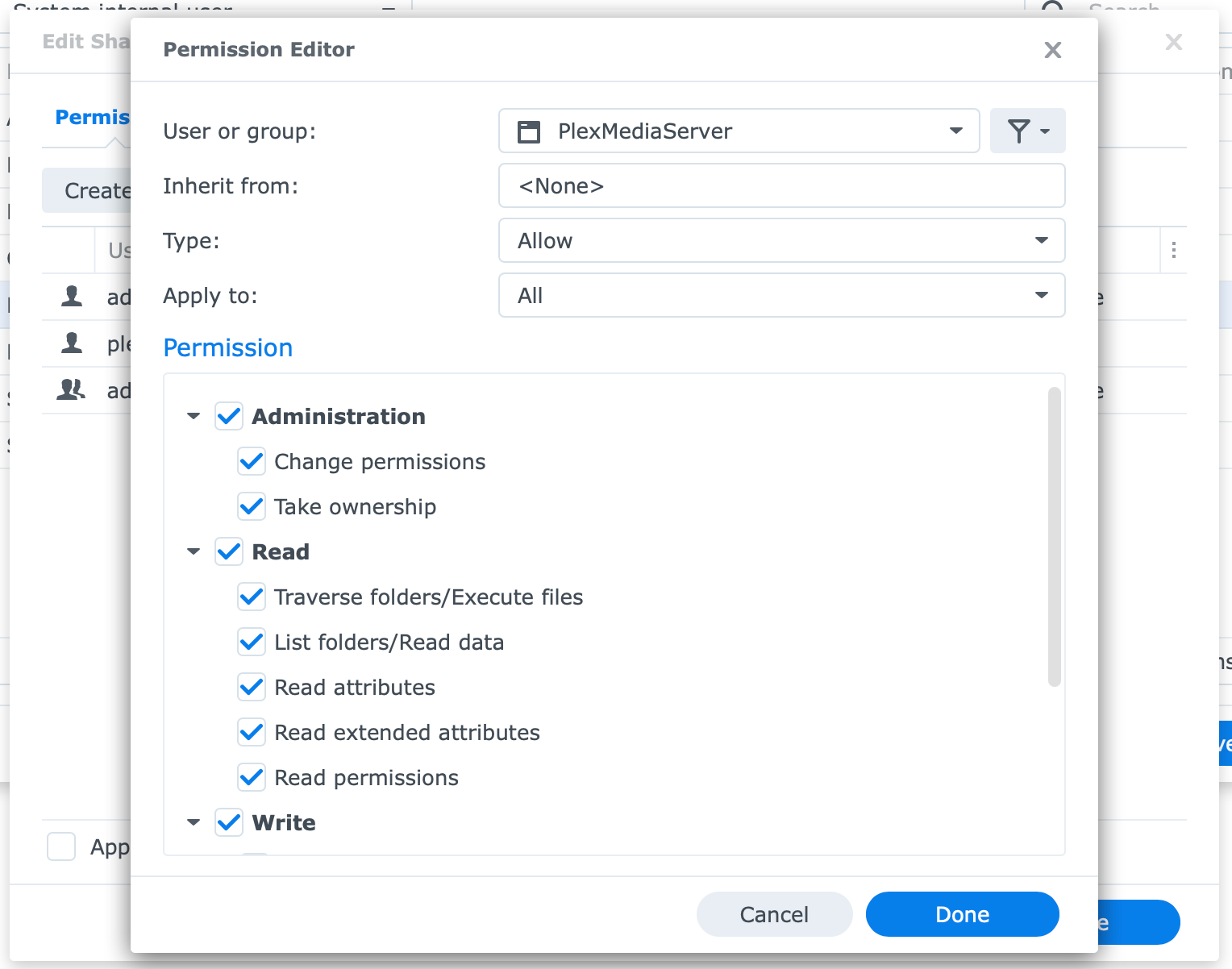Toggle Read permissions checkbox

(252, 777)
